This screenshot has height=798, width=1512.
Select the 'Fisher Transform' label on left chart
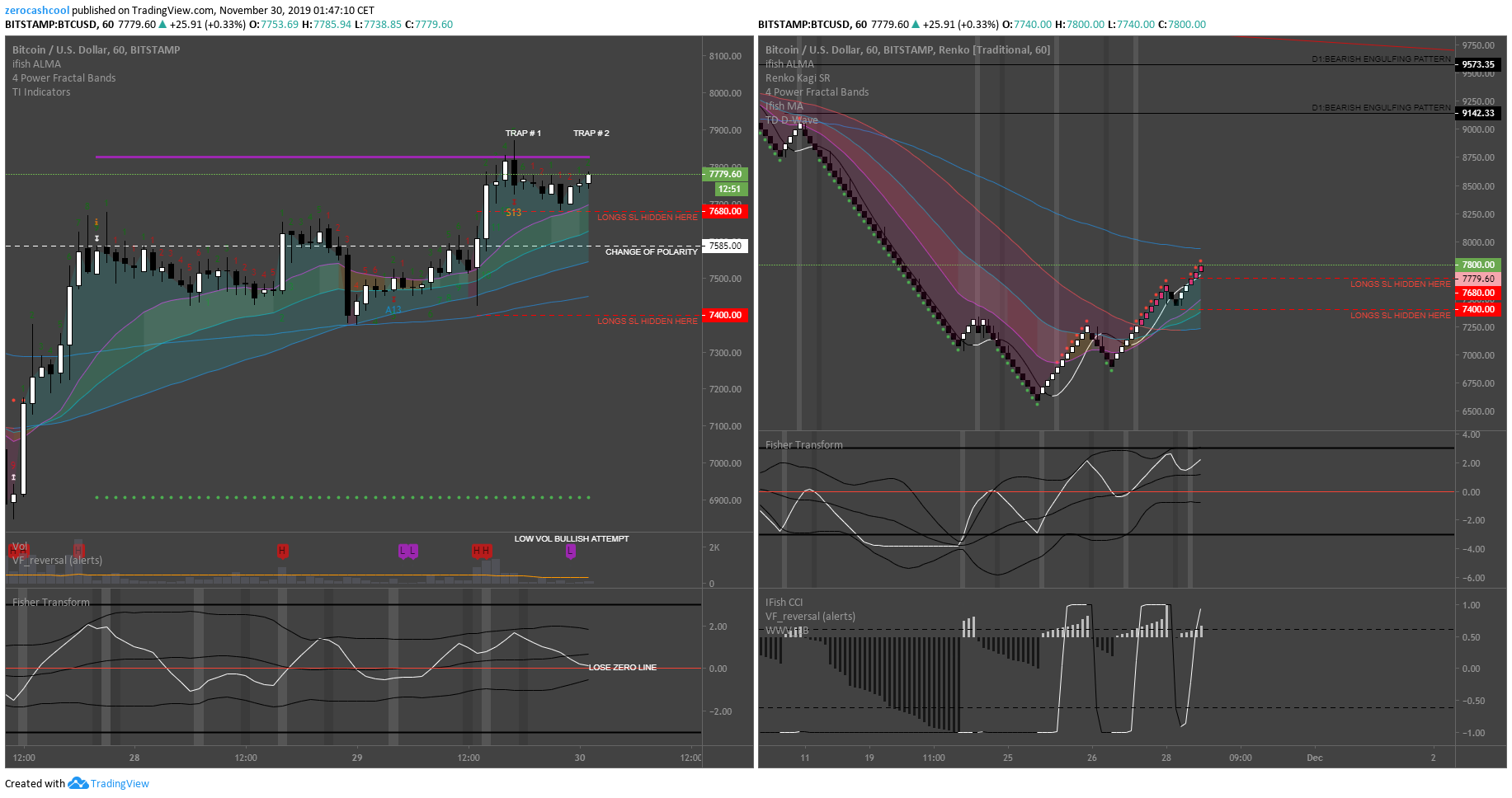coord(51,602)
